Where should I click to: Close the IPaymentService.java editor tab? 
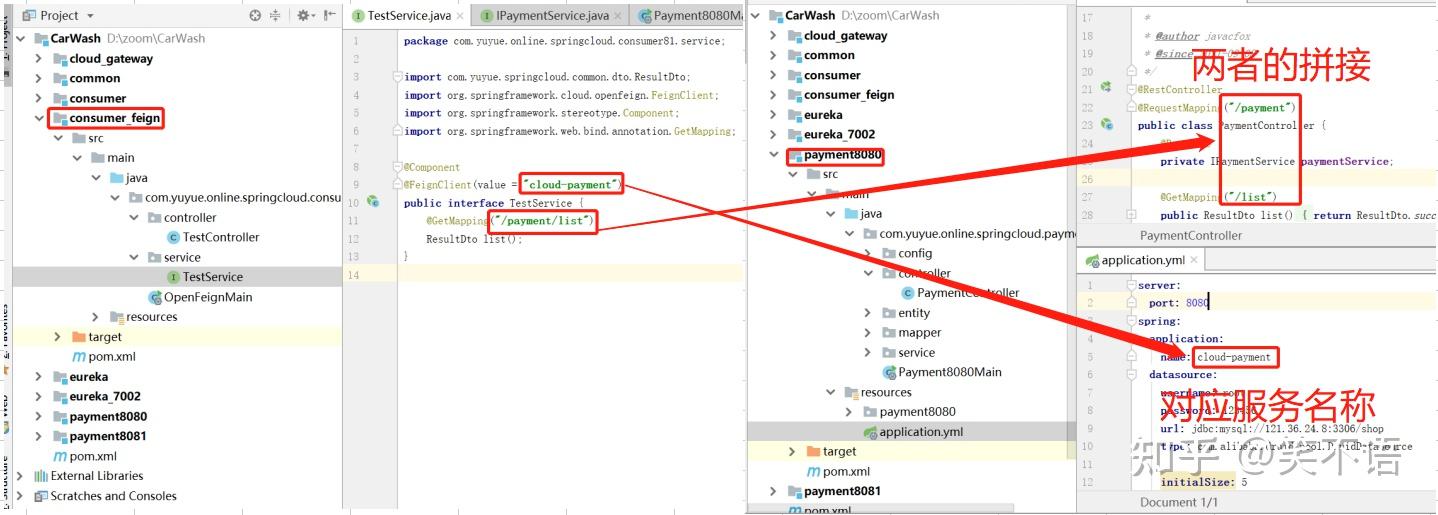click(618, 16)
